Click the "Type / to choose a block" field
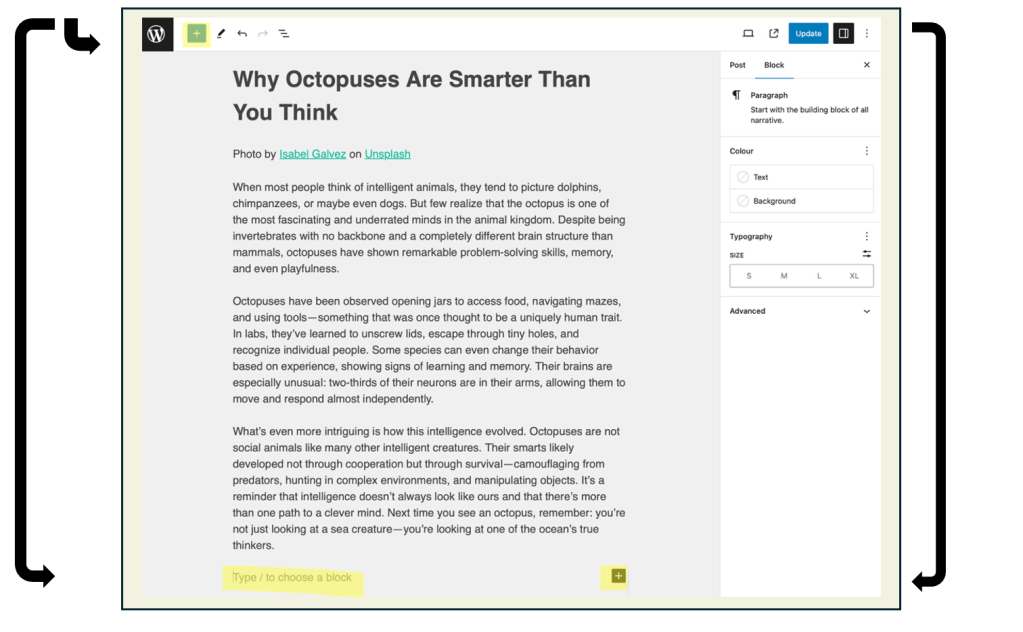This screenshot has height=632, width=1023. pos(292,578)
